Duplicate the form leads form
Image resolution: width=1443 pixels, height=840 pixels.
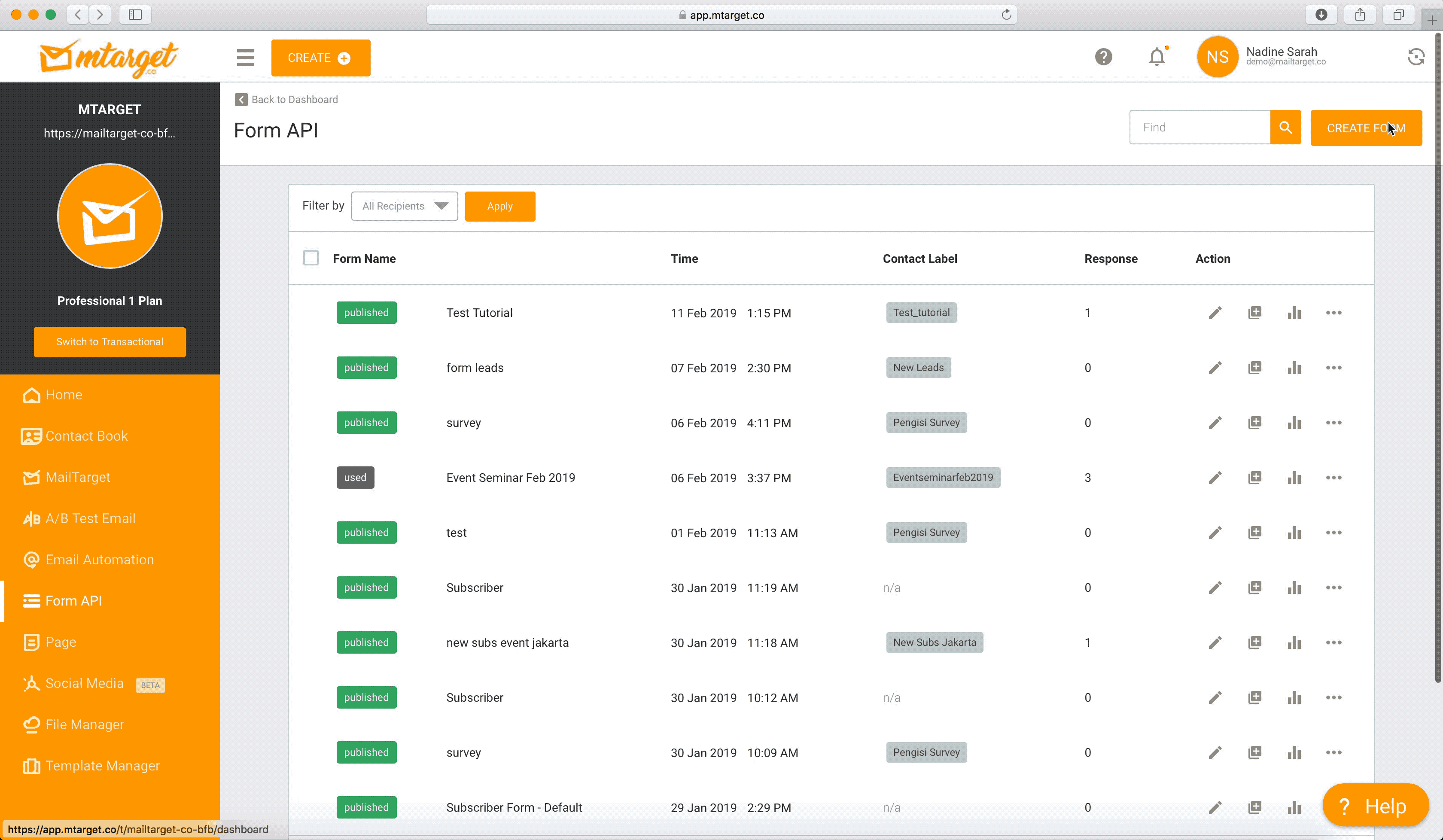coord(1254,368)
